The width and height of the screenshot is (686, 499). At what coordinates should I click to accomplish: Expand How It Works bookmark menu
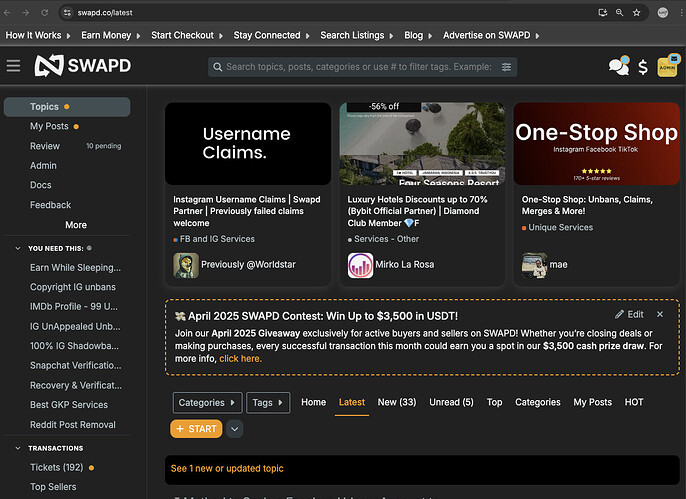point(38,35)
